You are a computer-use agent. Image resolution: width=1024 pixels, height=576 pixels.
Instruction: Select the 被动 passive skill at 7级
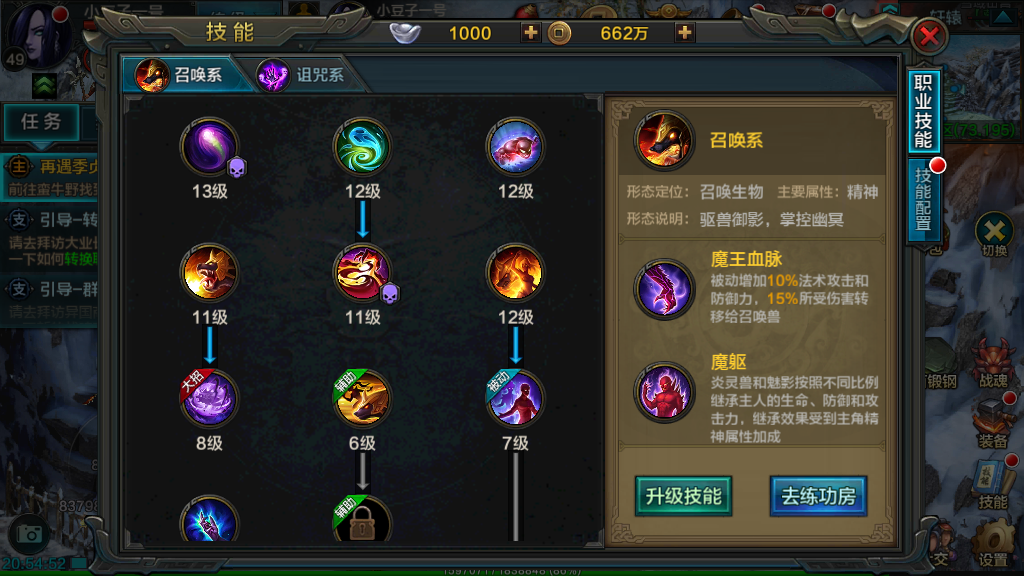point(515,398)
